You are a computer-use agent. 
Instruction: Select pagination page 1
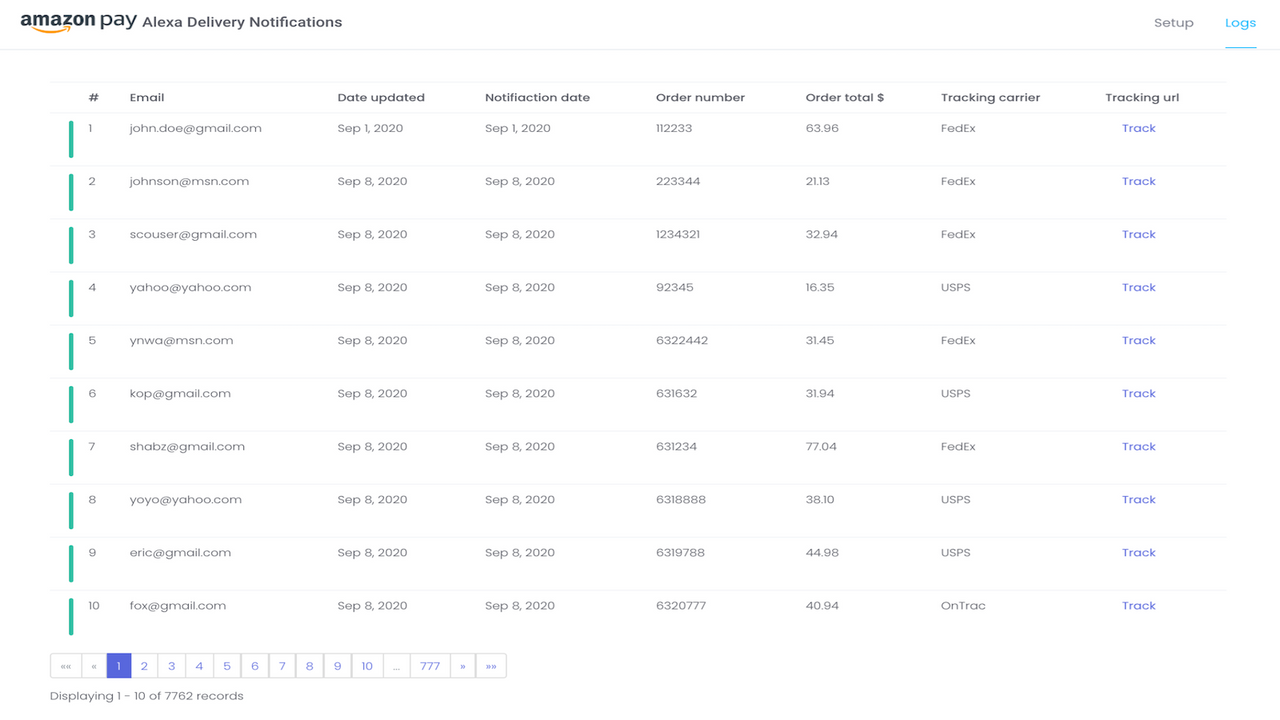119,666
